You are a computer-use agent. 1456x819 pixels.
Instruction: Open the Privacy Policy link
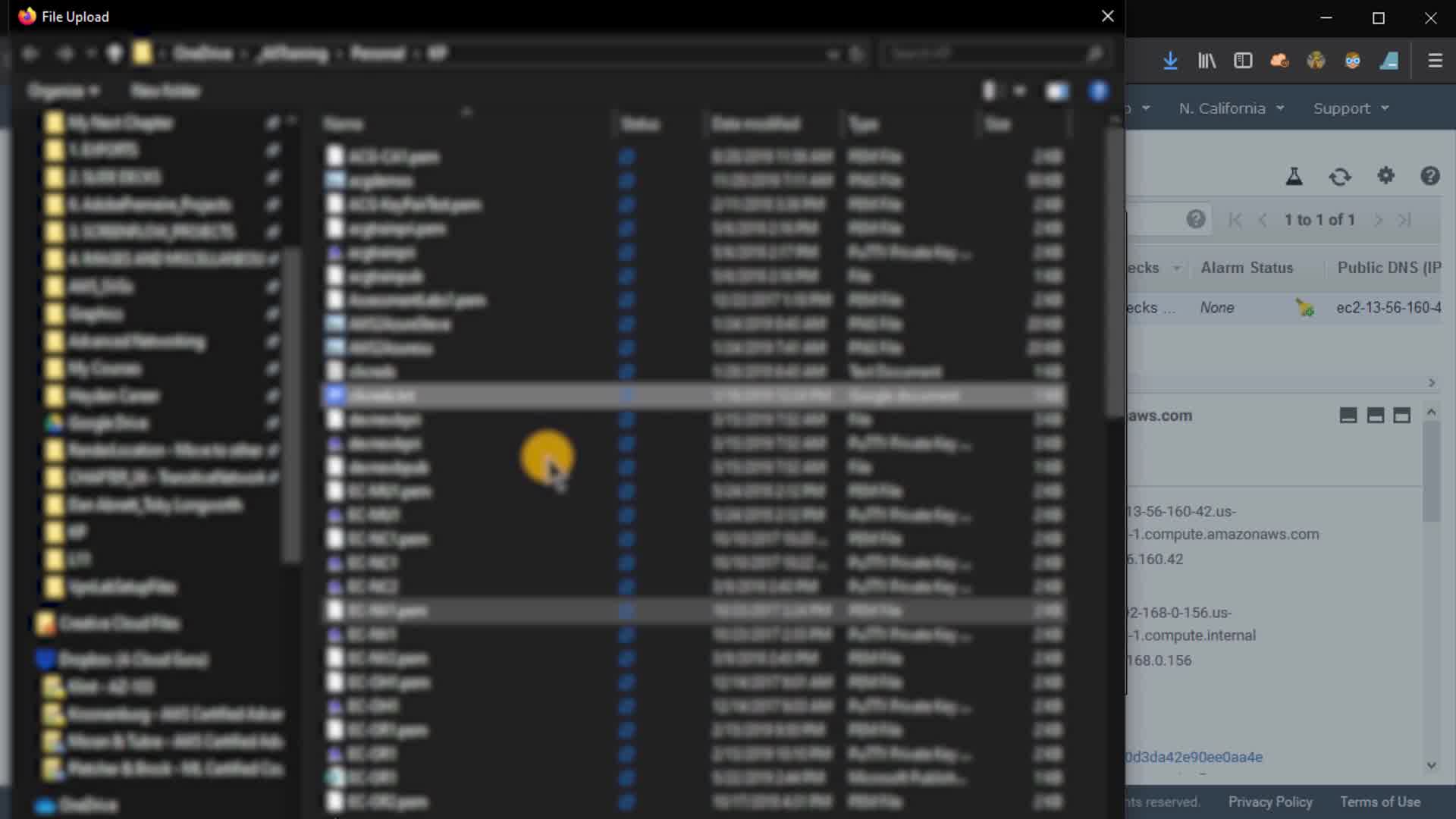[1270, 802]
